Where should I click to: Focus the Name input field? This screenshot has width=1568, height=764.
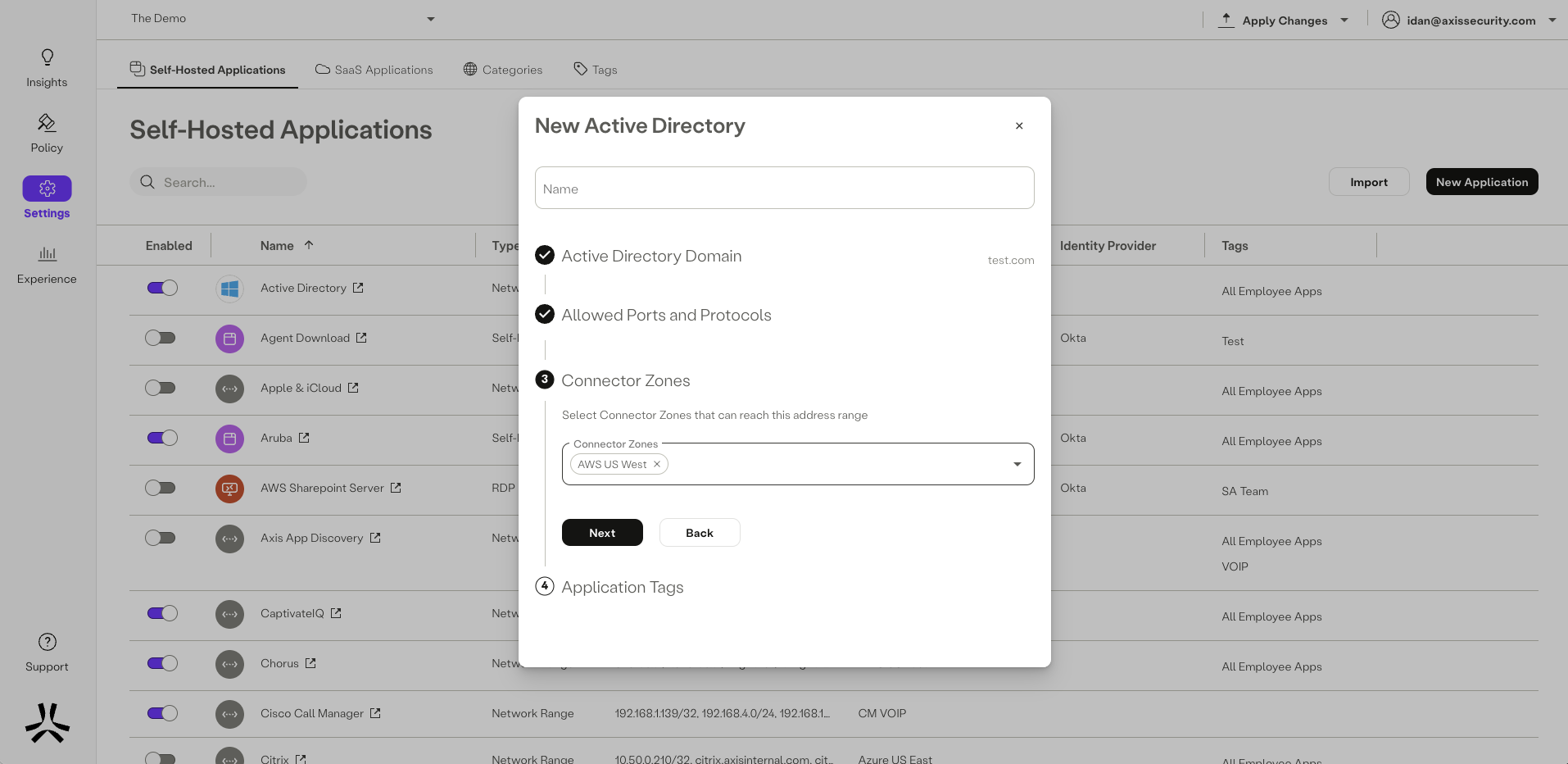point(784,188)
